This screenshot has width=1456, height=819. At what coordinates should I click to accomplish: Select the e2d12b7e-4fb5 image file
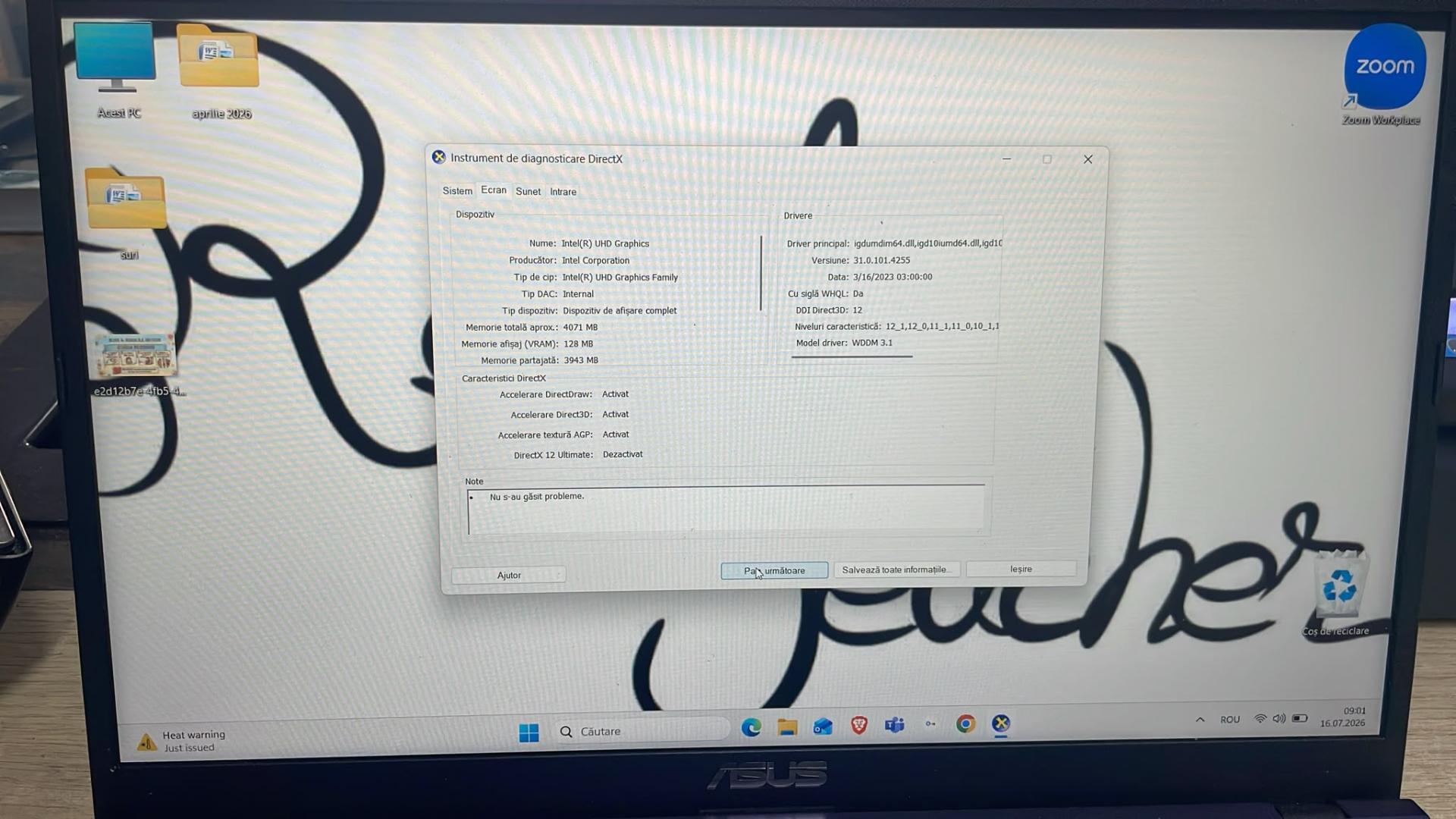136,365
